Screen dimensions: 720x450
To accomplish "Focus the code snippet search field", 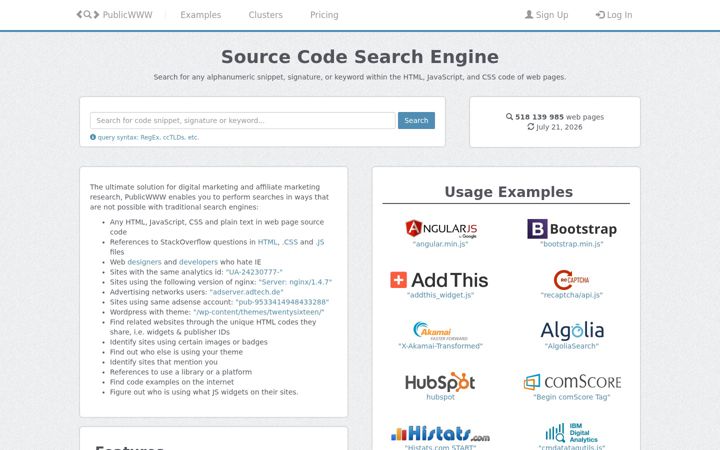I will click(242, 120).
